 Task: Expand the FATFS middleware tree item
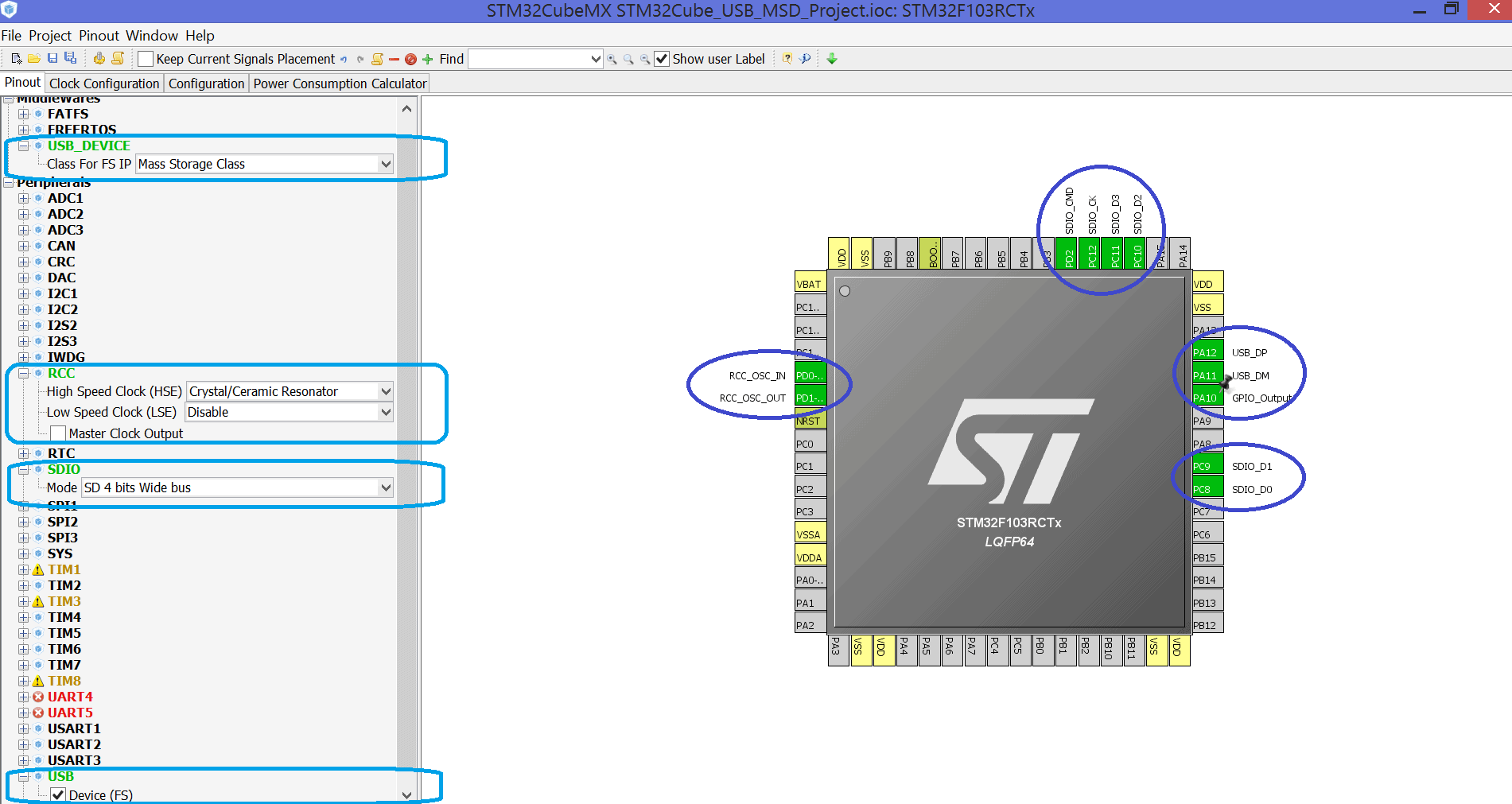[x=23, y=114]
